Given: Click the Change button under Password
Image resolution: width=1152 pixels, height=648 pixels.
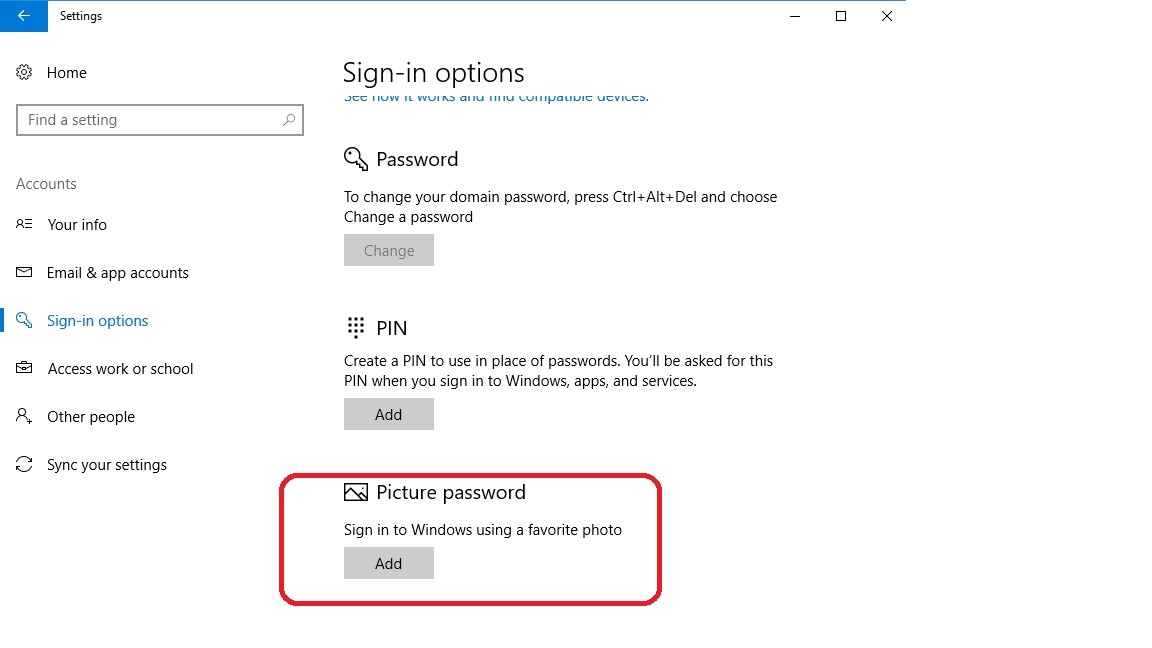Looking at the screenshot, I should pyautogui.click(x=388, y=250).
